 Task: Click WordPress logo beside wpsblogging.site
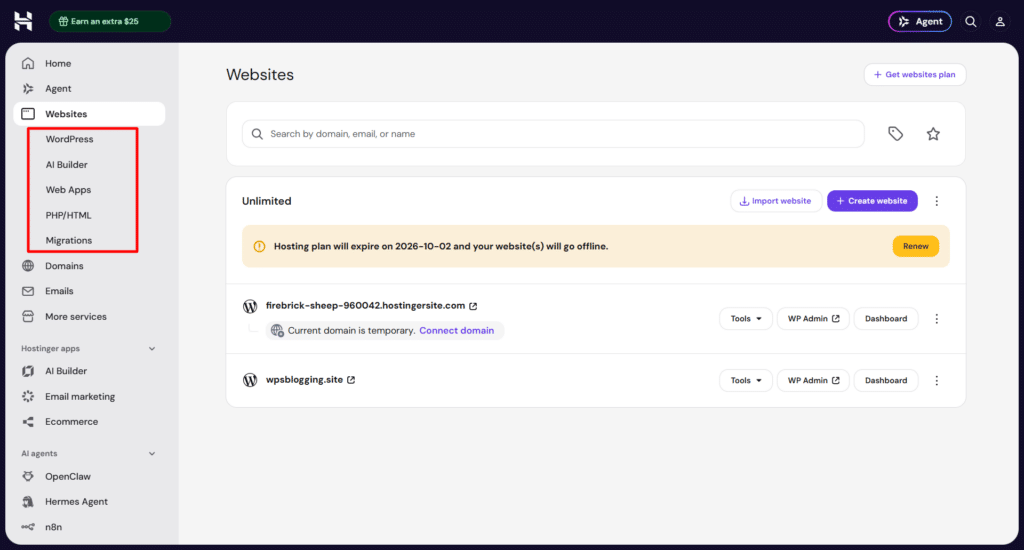point(250,380)
